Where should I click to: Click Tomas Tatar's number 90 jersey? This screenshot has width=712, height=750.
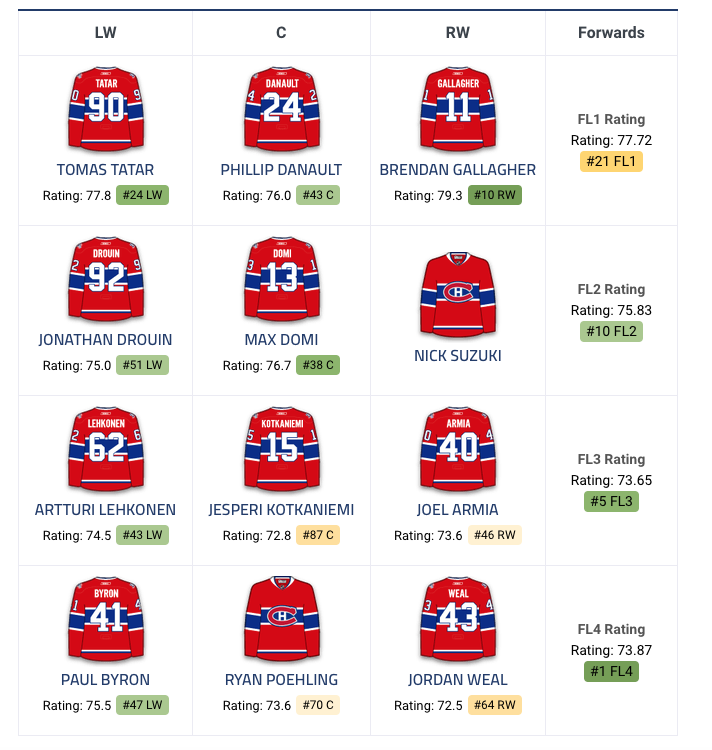pyautogui.click(x=105, y=107)
